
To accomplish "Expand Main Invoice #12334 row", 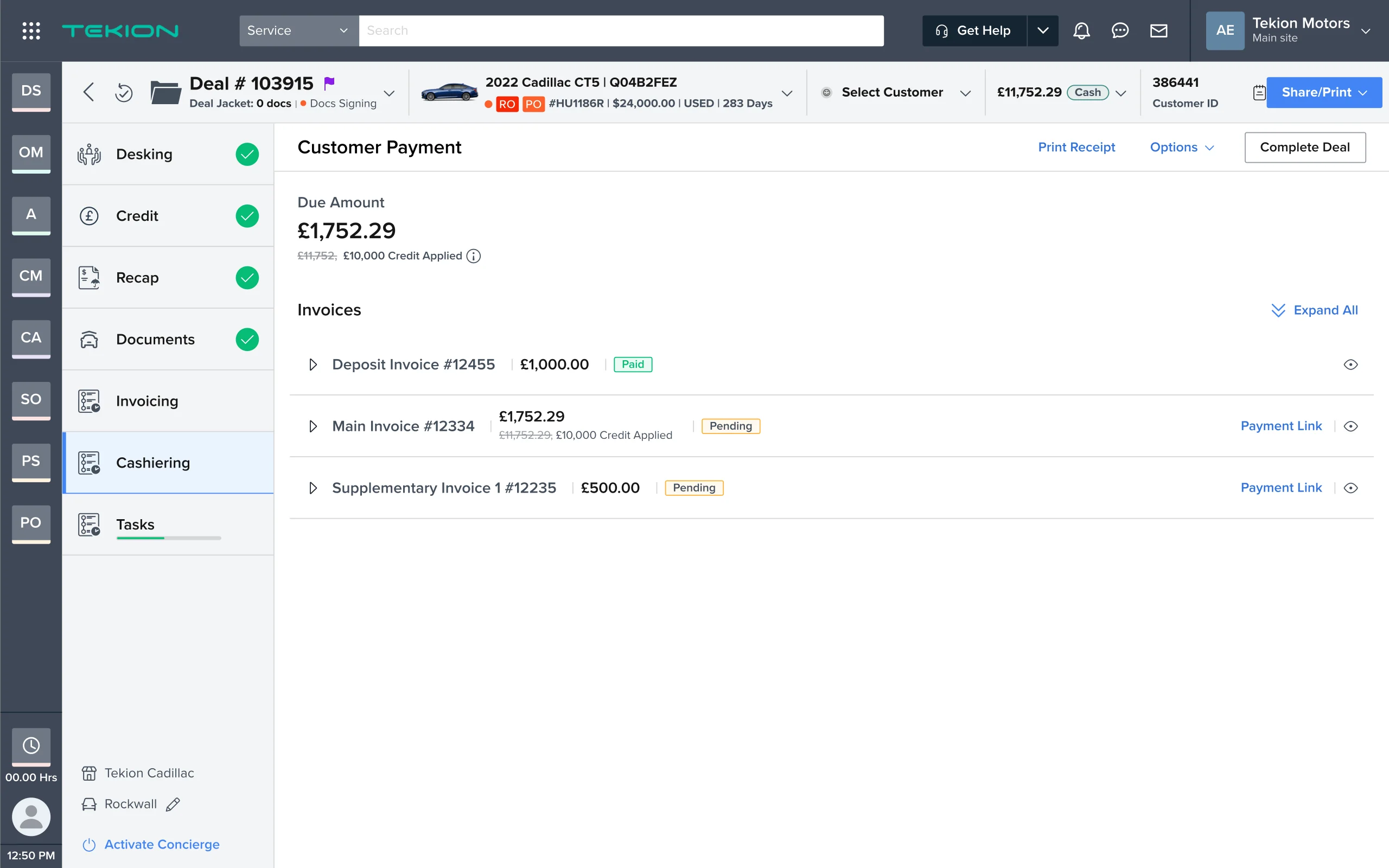I will coord(313,426).
